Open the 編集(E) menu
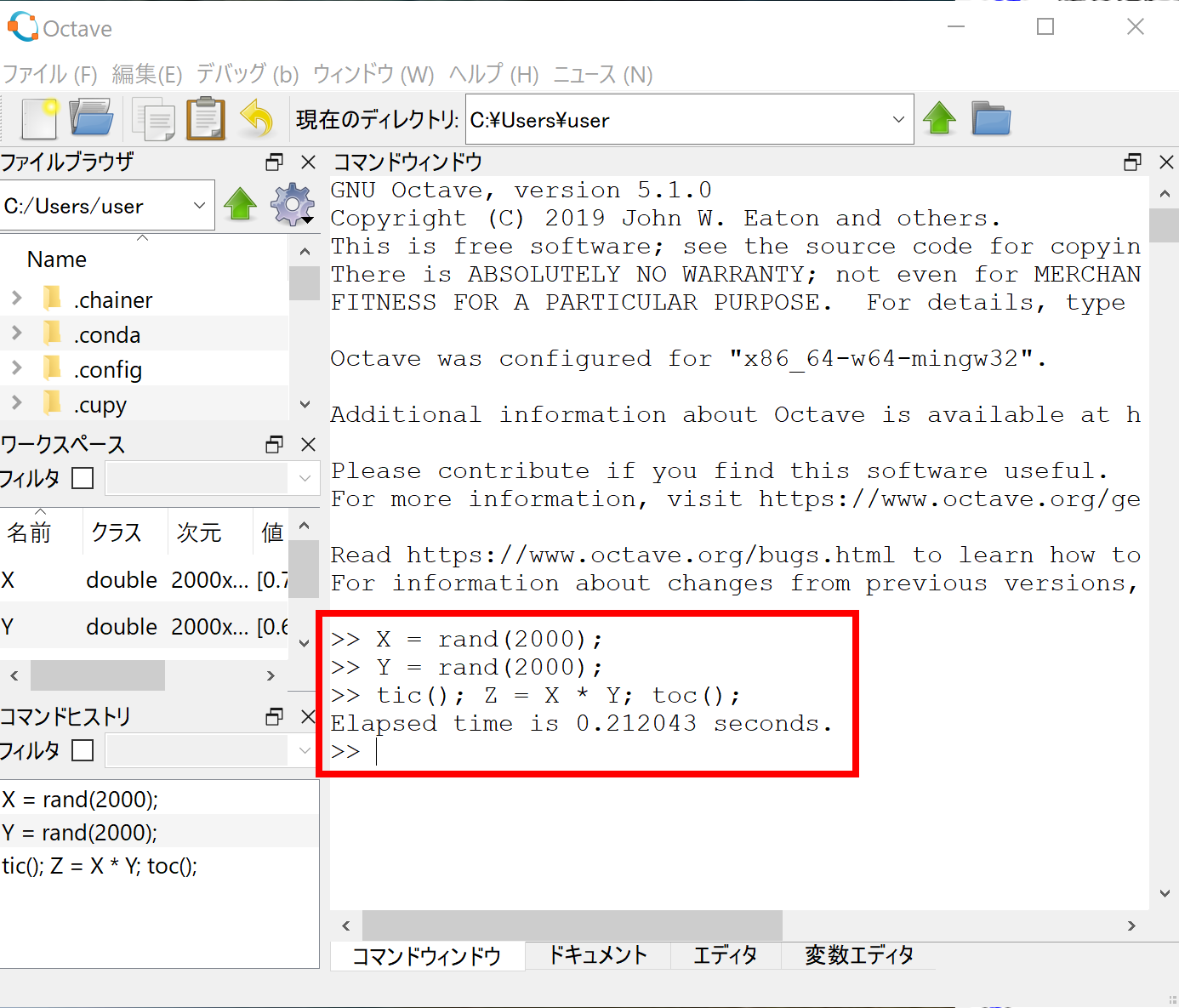Screen dimensions: 1179x1008 click(x=147, y=75)
